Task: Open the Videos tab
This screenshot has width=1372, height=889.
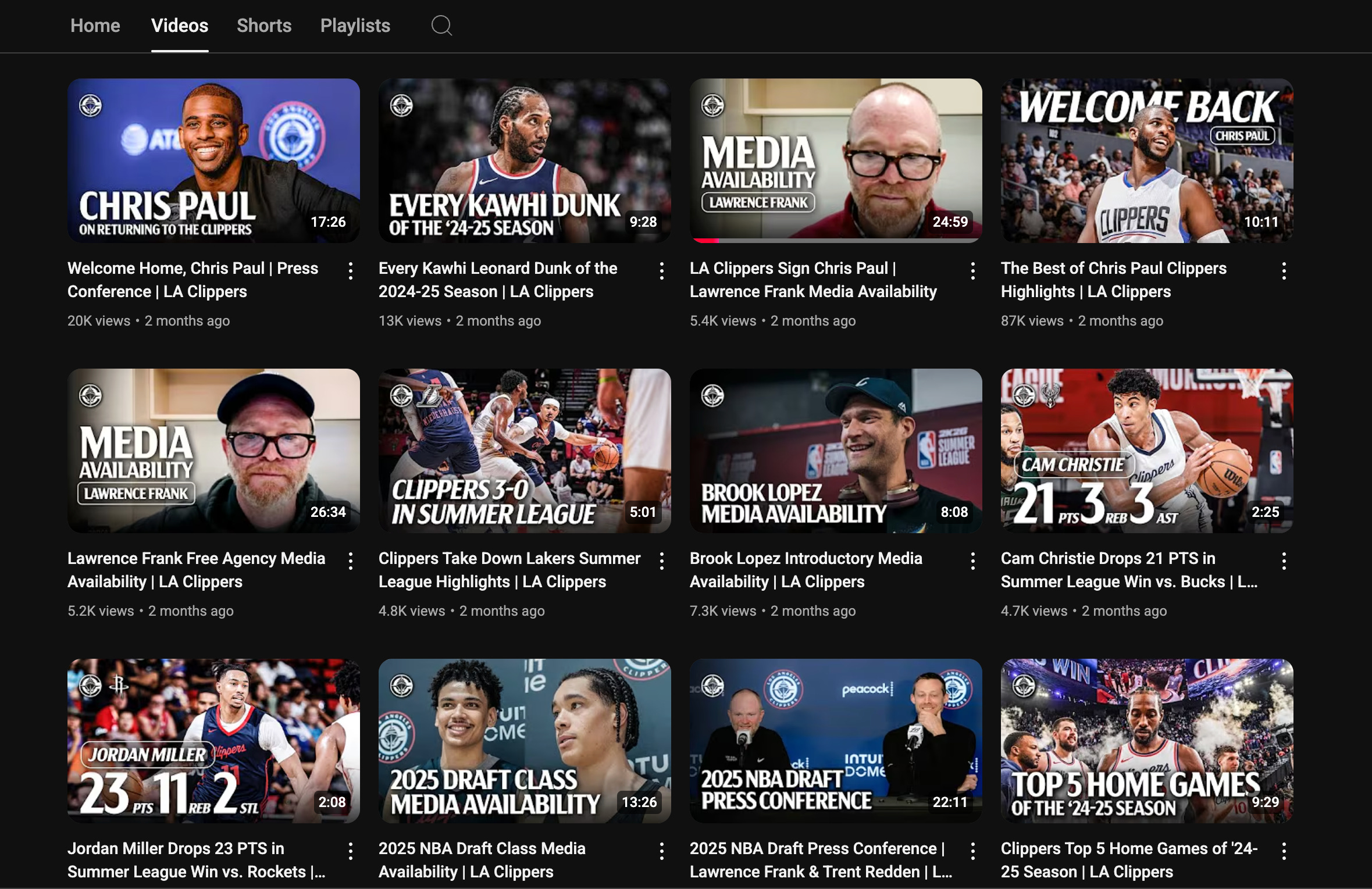Action: (x=180, y=26)
